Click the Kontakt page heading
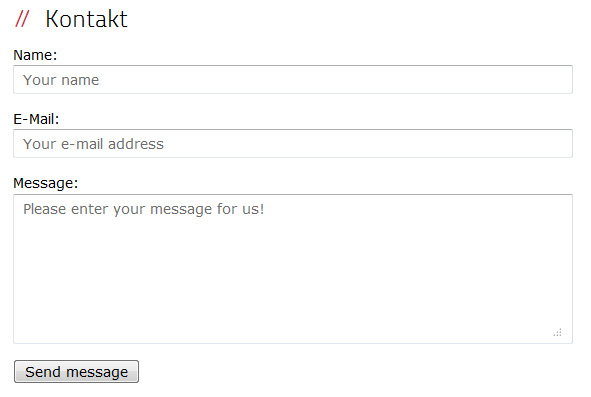591x397 pixels. tap(86, 19)
